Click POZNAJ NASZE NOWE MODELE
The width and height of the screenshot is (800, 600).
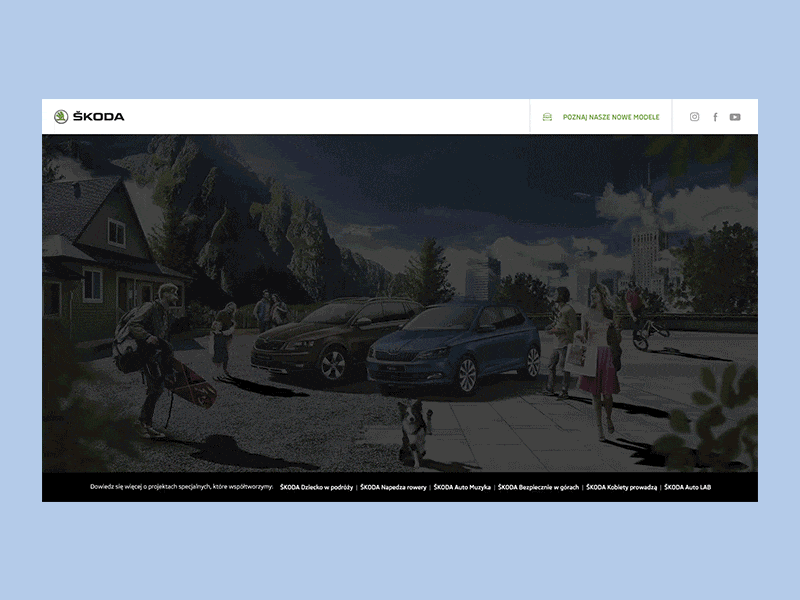[x=614, y=117]
